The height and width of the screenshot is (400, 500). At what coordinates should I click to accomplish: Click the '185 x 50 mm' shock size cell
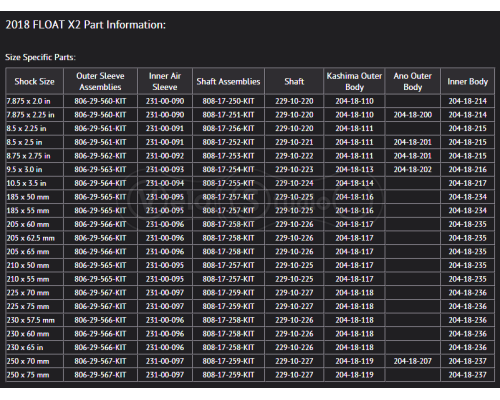coord(34,197)
